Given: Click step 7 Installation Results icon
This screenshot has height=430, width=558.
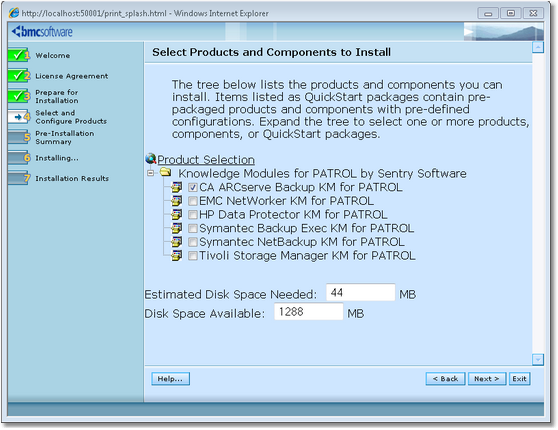Looking at the screenshot, I should pyautogui.click(x=19, y=178).
